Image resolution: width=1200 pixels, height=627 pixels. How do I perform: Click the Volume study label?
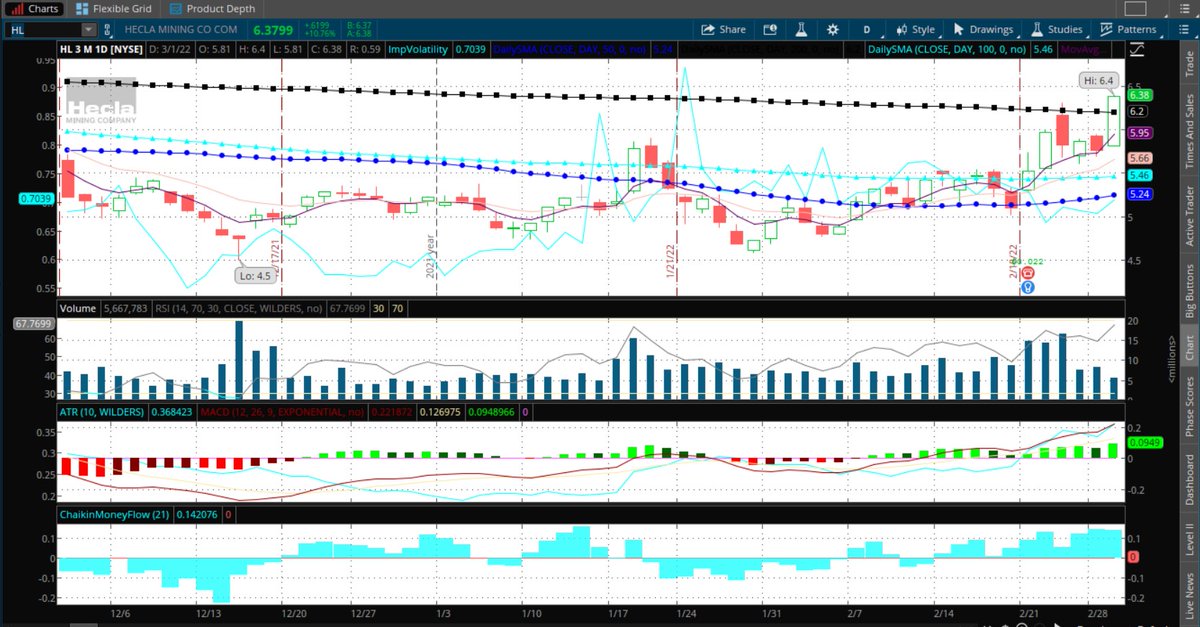coord(77,308)
